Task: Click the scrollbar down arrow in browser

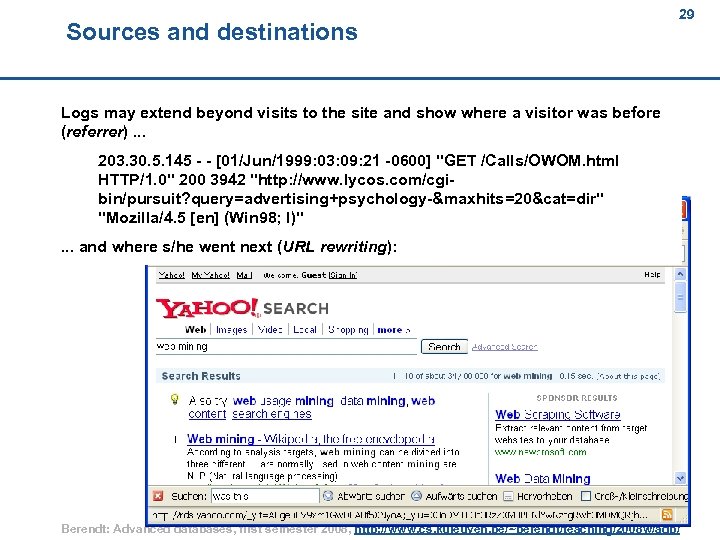Action: pyautogui.click(x=680, y=478)
